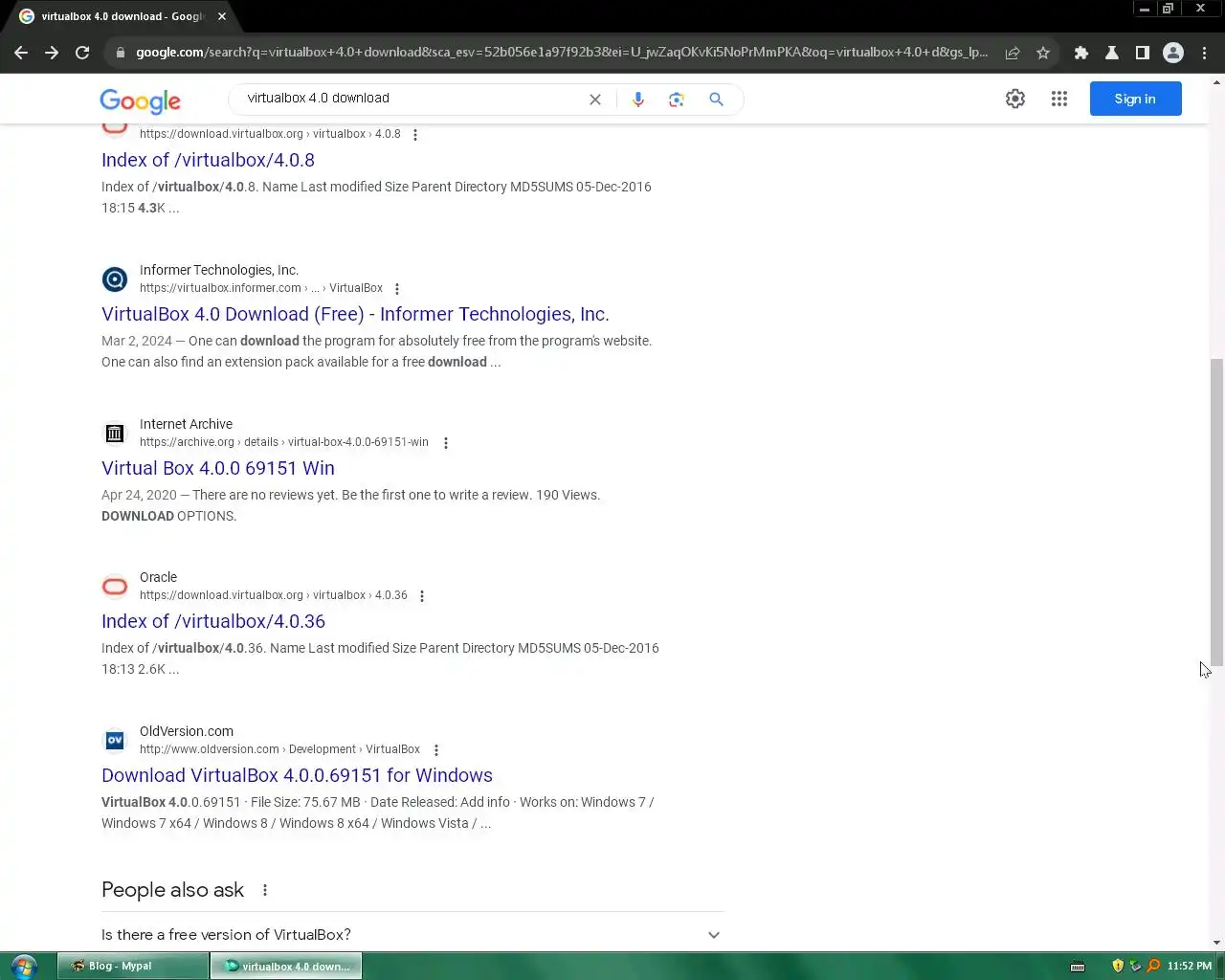The image size is (1225, 980).
Task: Open the Extensions puzzle icon
Action: click(x=1081, y=53)
